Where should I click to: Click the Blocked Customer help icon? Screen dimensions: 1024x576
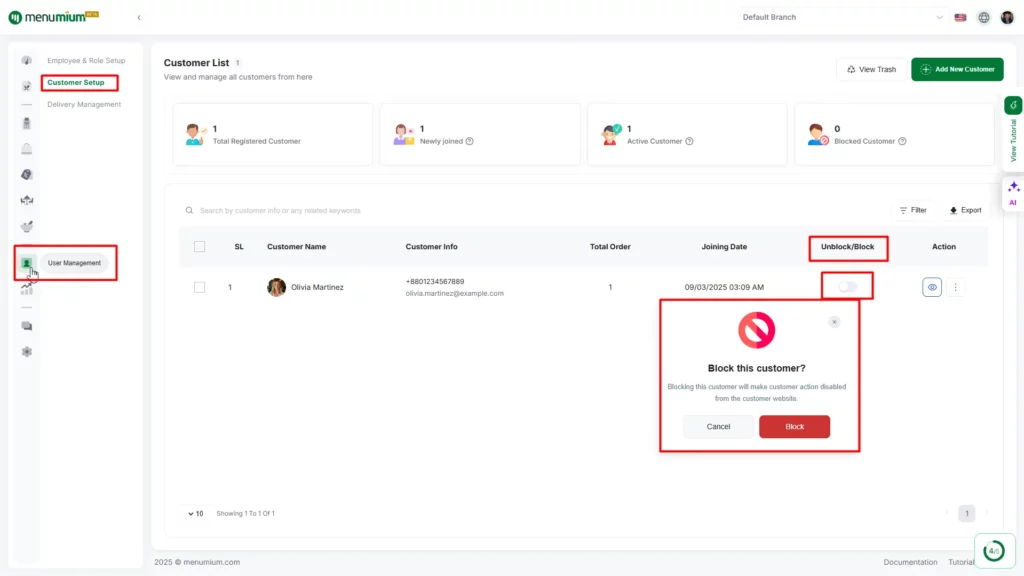pos(902,141)
